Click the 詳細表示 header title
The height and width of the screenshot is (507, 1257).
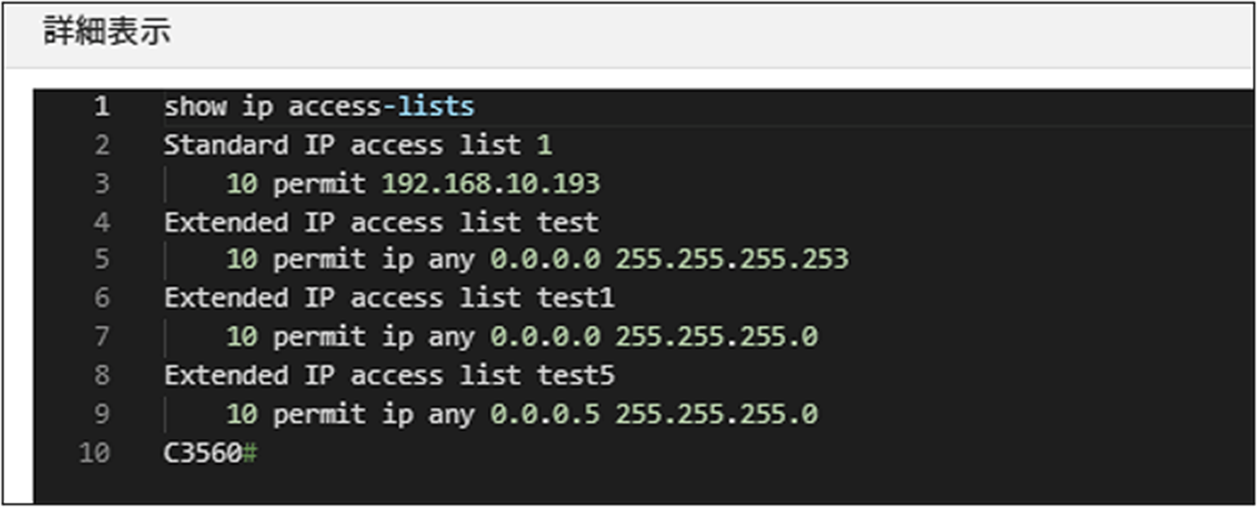pos(107,32)
